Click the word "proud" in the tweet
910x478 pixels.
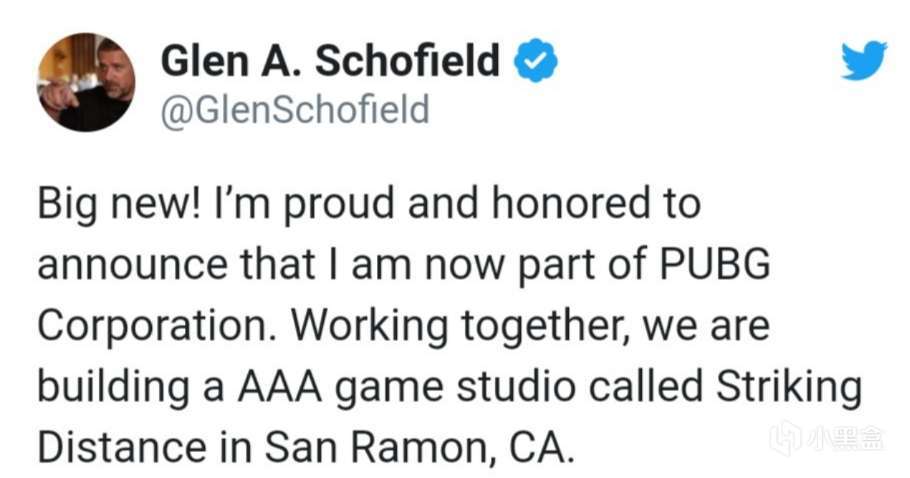click(341, 205)
